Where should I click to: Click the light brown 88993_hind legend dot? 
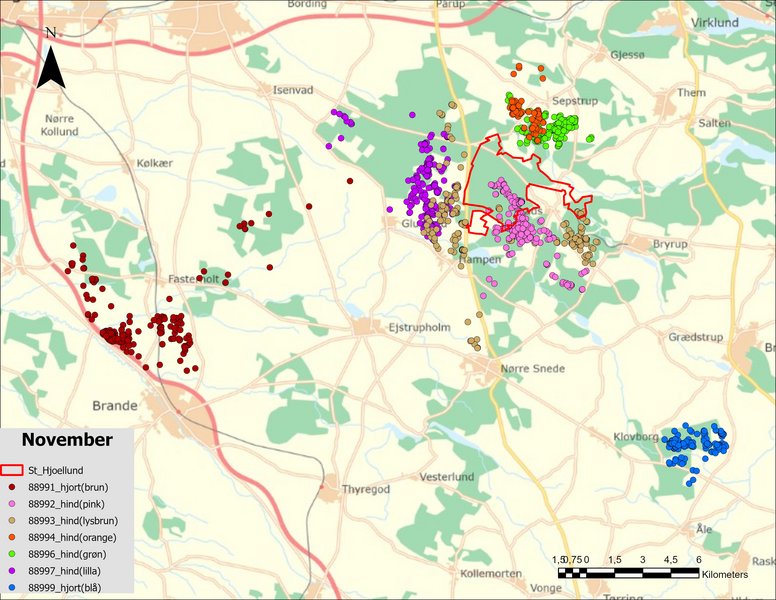click(12, 520)
